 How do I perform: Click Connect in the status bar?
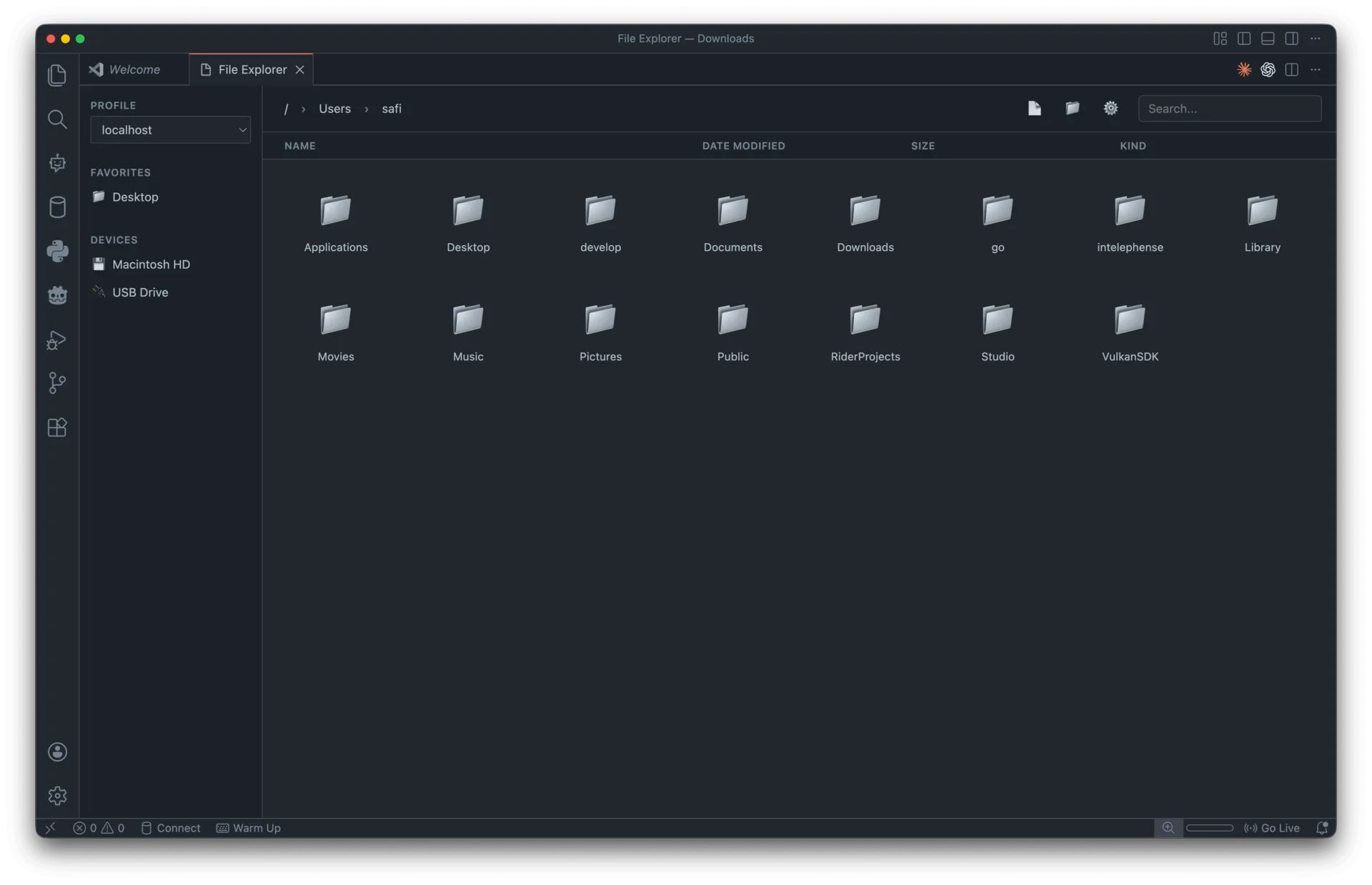(x=171, y=828)
